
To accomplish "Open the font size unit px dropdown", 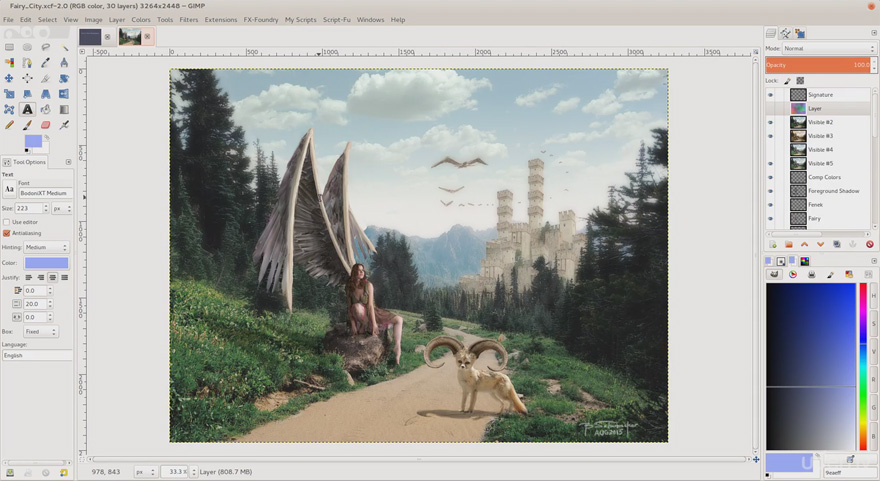I will coord(62,208).
